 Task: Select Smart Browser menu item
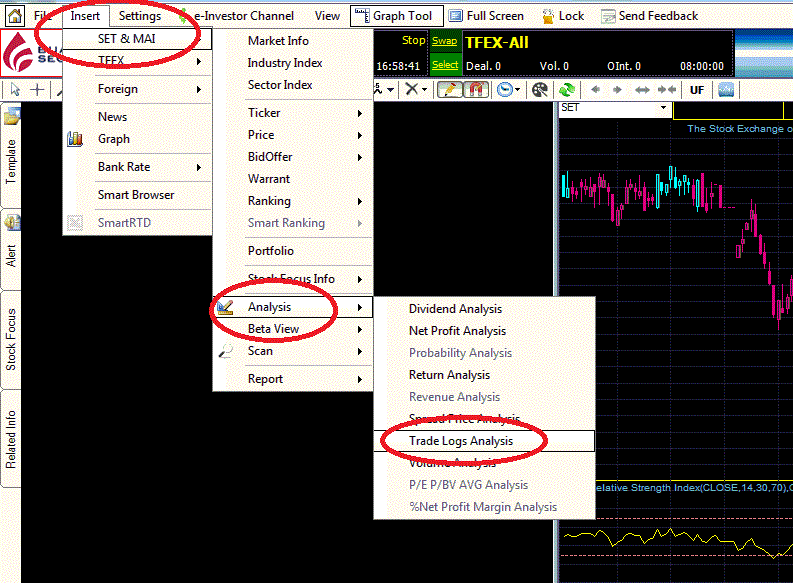pos(137,195)
